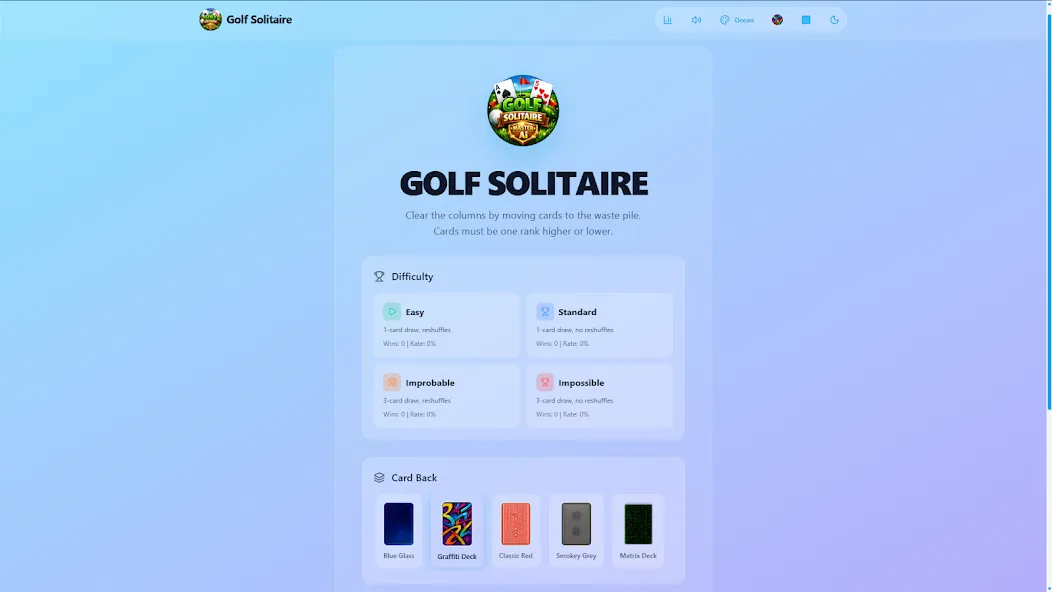
Task: Select the Easy difficulty card
Action: [x=447, y=326]
